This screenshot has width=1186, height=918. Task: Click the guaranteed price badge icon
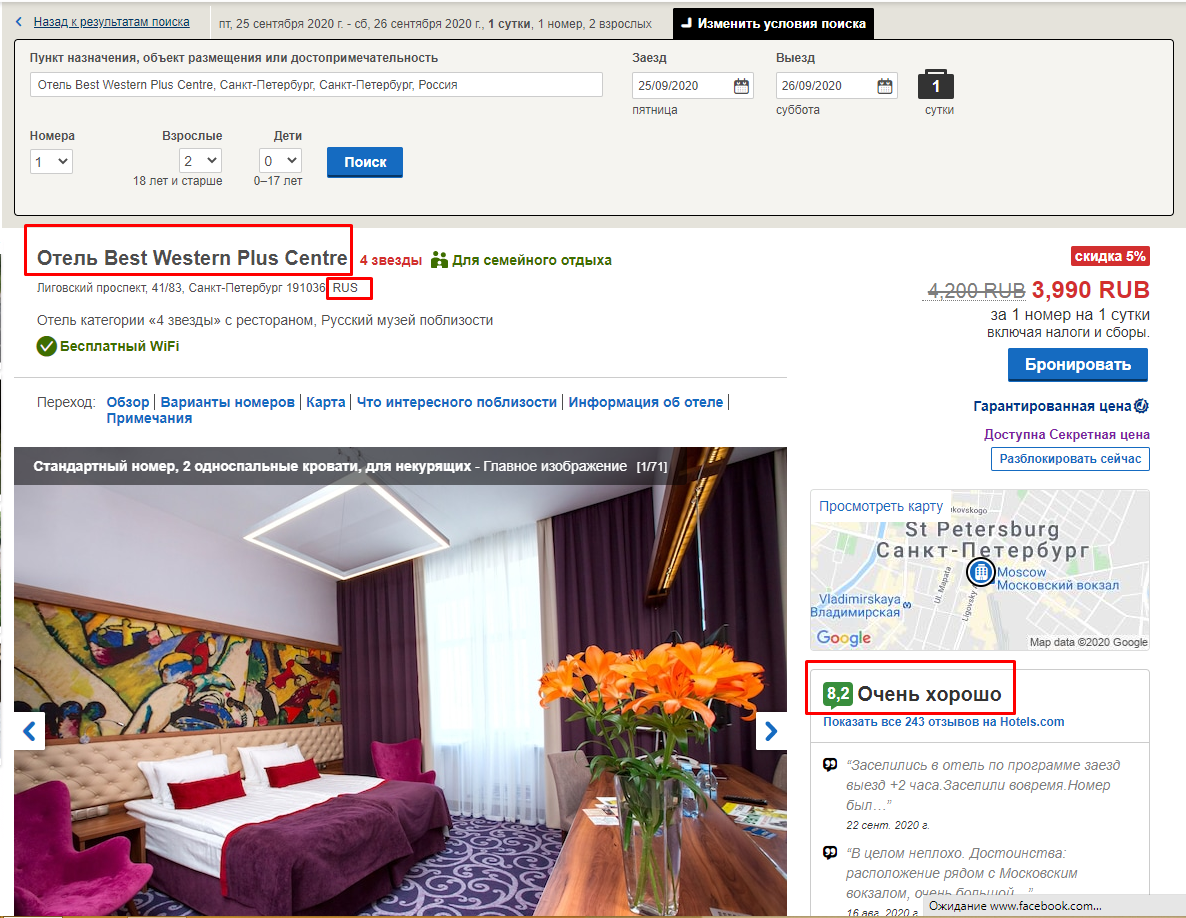click(1141, 406)
